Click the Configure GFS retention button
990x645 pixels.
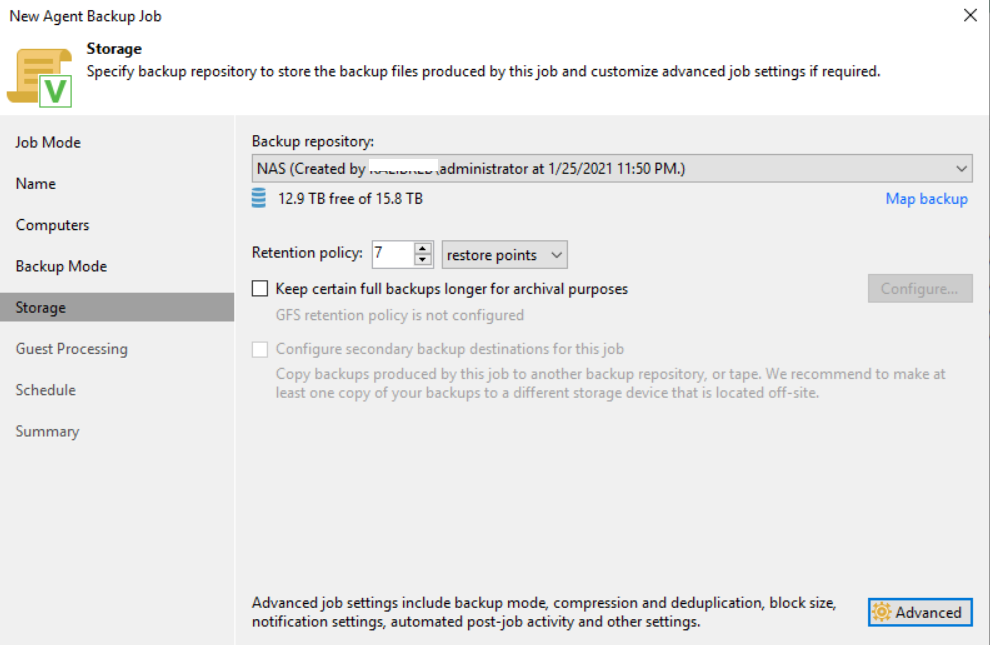[920, 289]
